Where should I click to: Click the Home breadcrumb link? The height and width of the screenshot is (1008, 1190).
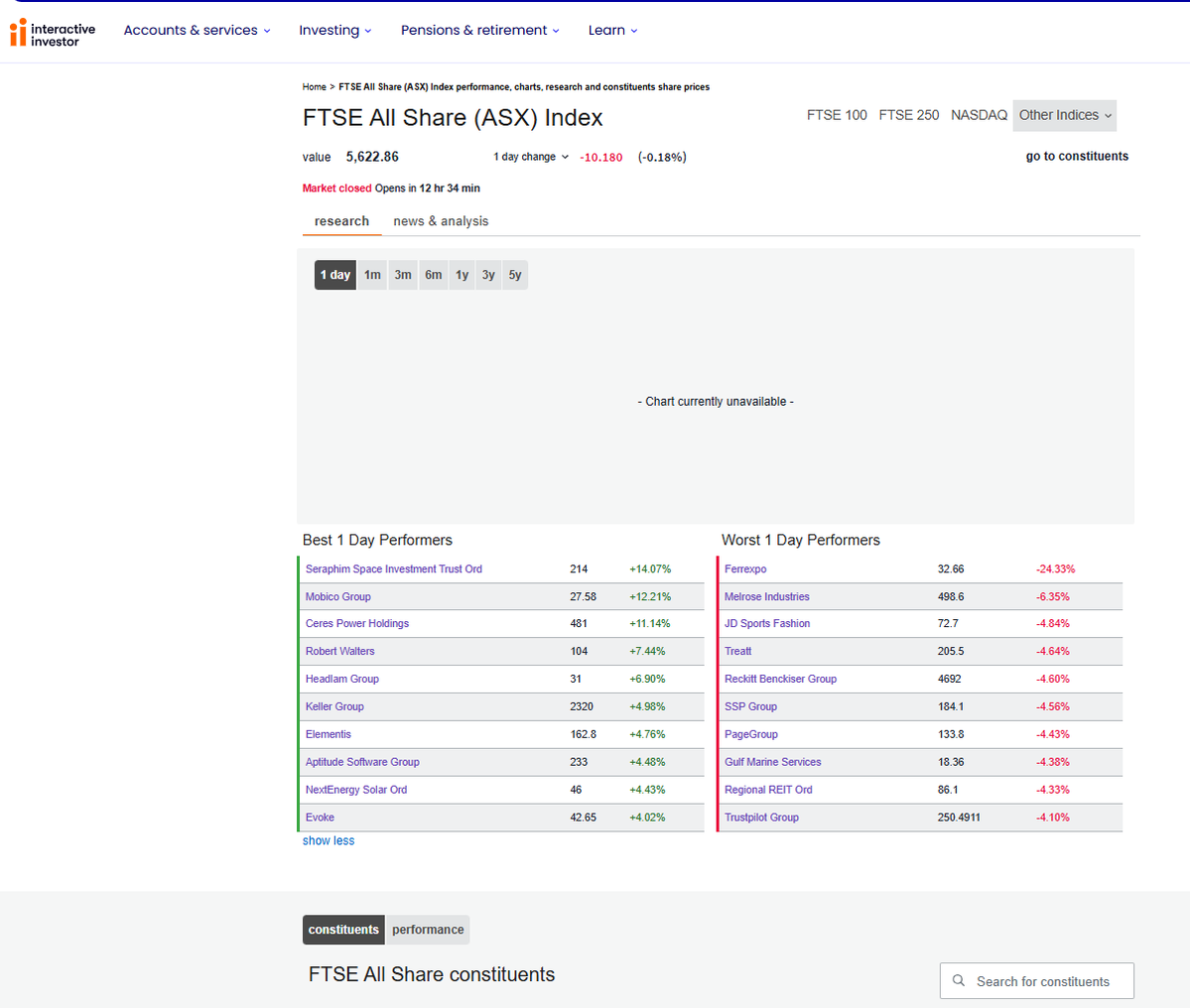(315, 87)
